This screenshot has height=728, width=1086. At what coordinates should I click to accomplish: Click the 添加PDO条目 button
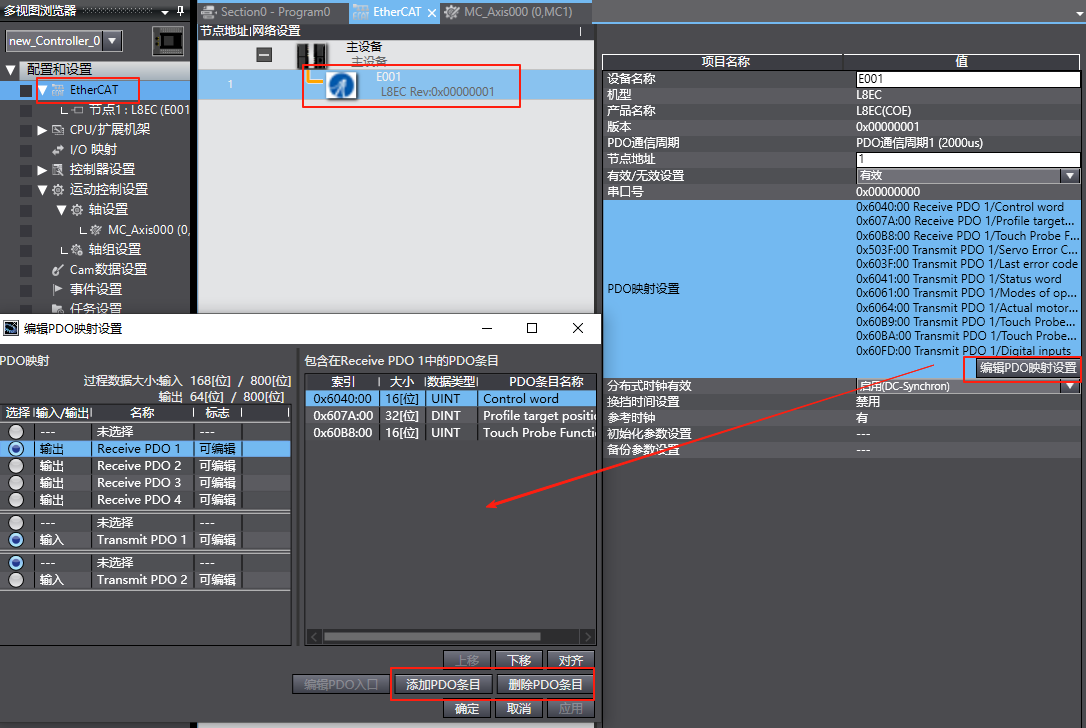(x=442, y=685)
